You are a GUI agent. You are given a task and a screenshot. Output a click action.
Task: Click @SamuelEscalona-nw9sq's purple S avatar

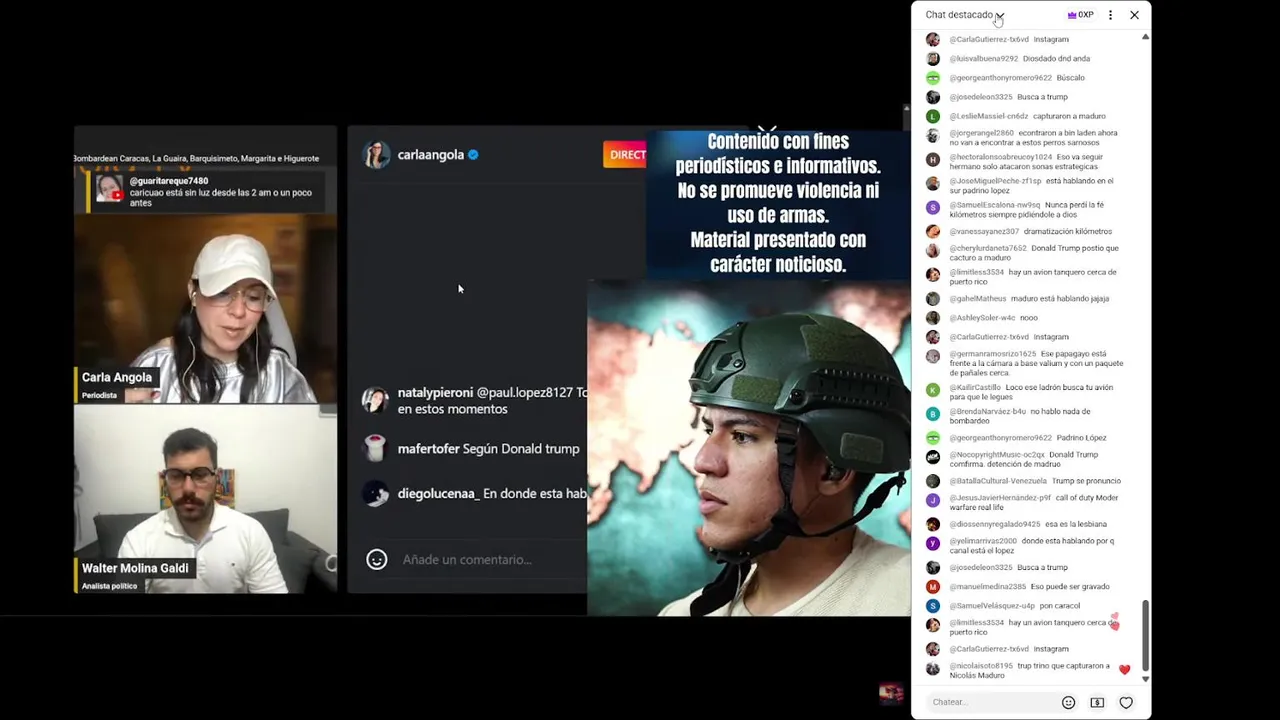933,207
